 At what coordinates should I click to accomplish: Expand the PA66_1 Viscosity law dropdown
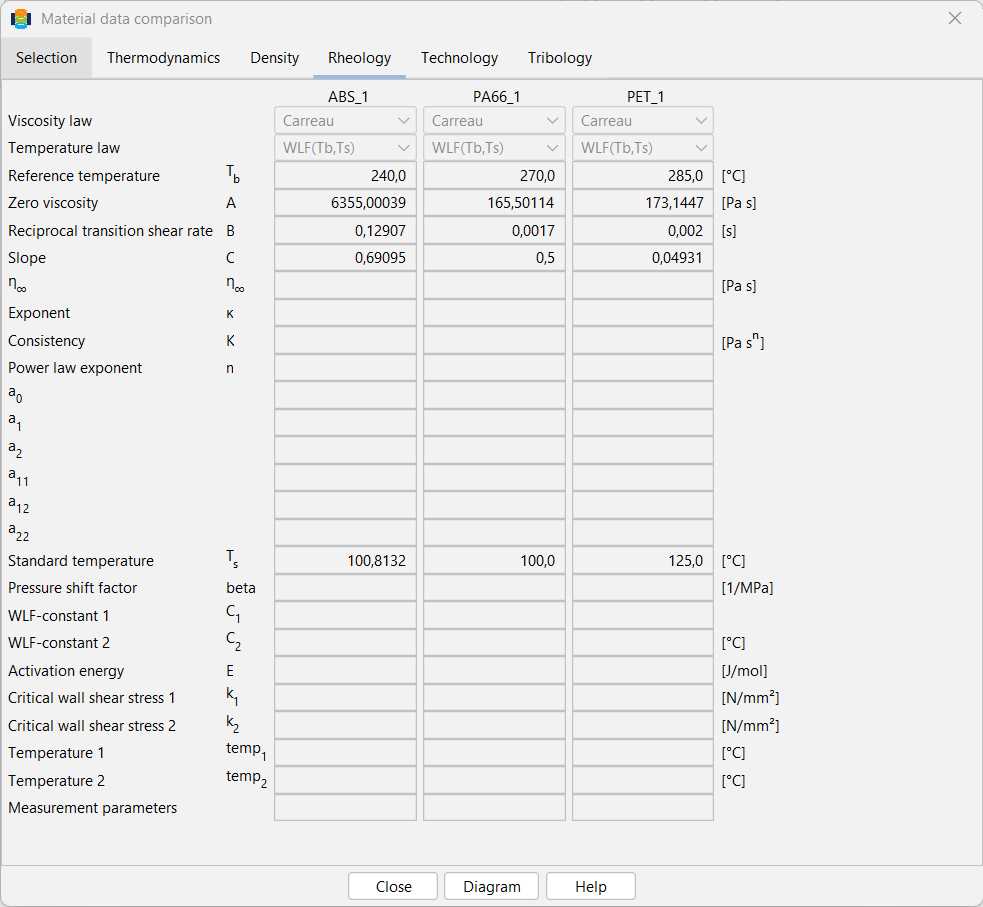[494, 120]
